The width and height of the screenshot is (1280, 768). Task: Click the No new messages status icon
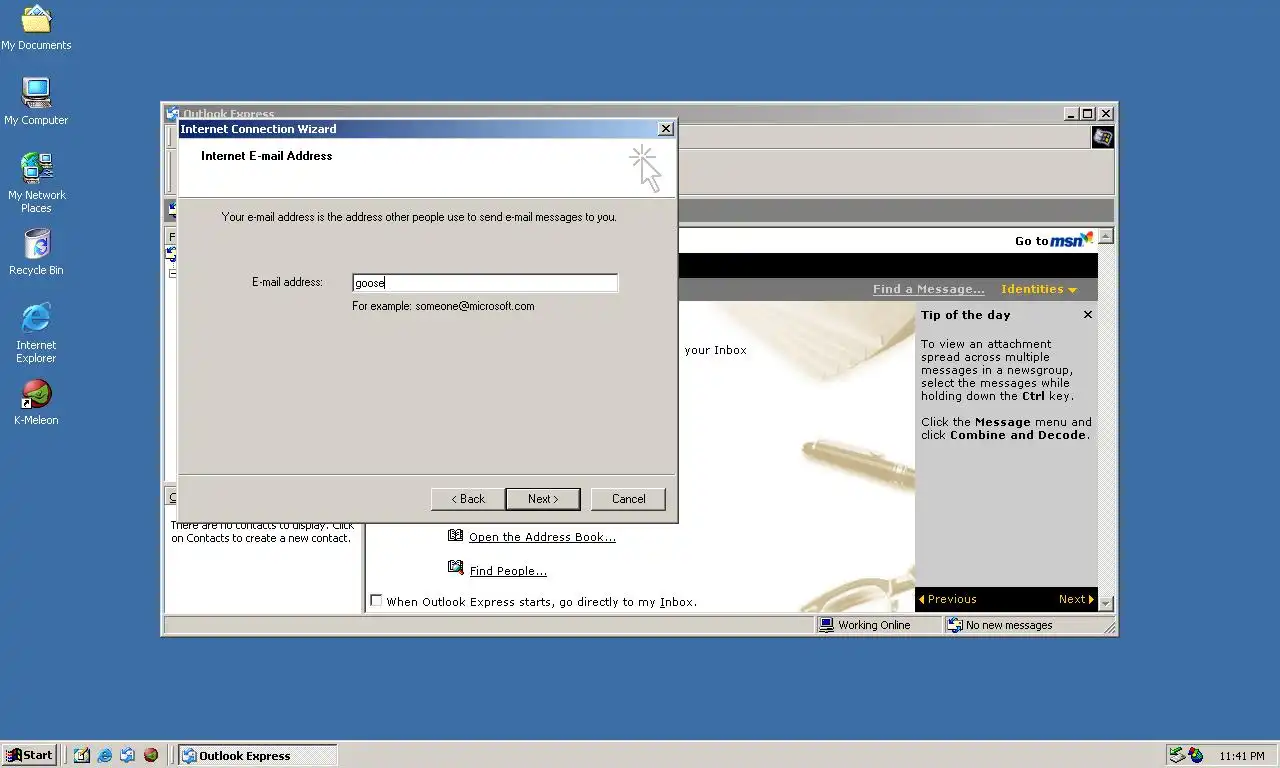pyautogui.click(x=955, y=625)
